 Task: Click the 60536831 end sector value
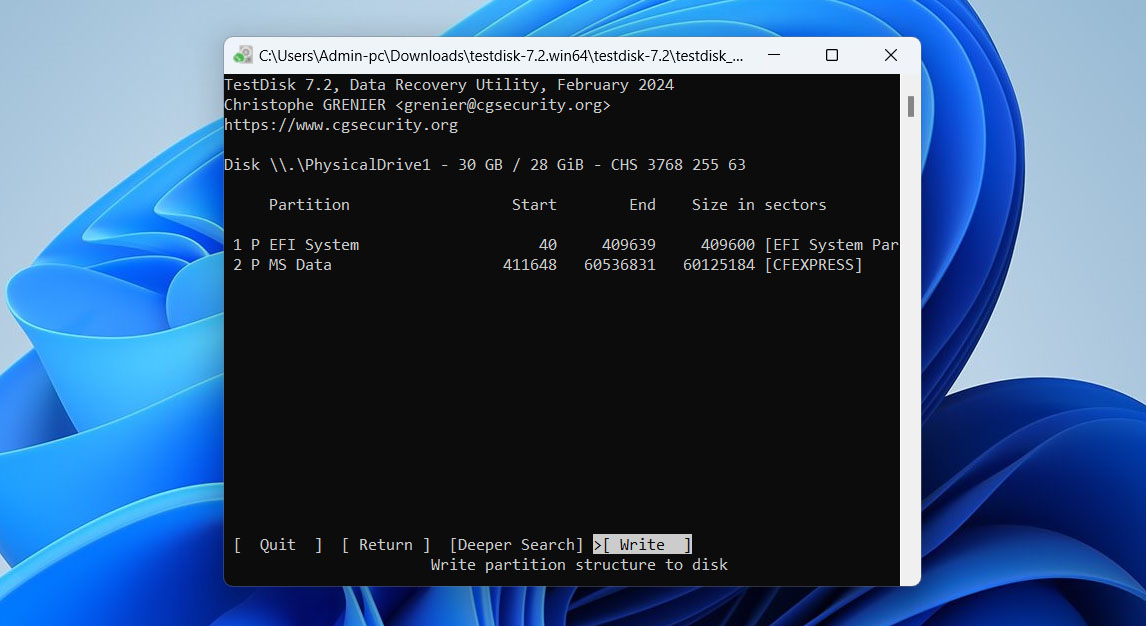click(x=620, y=264)
